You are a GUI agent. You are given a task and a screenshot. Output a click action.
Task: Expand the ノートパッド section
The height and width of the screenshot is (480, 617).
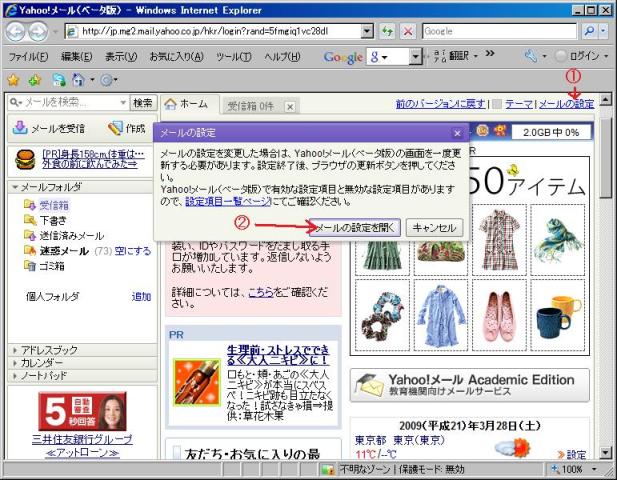15,376
